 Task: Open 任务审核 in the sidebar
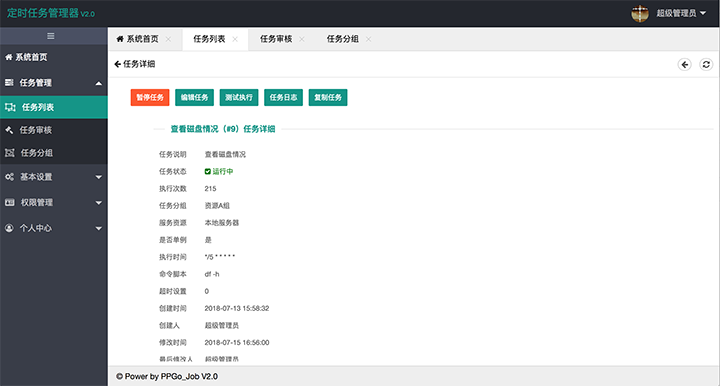[54, 130]
